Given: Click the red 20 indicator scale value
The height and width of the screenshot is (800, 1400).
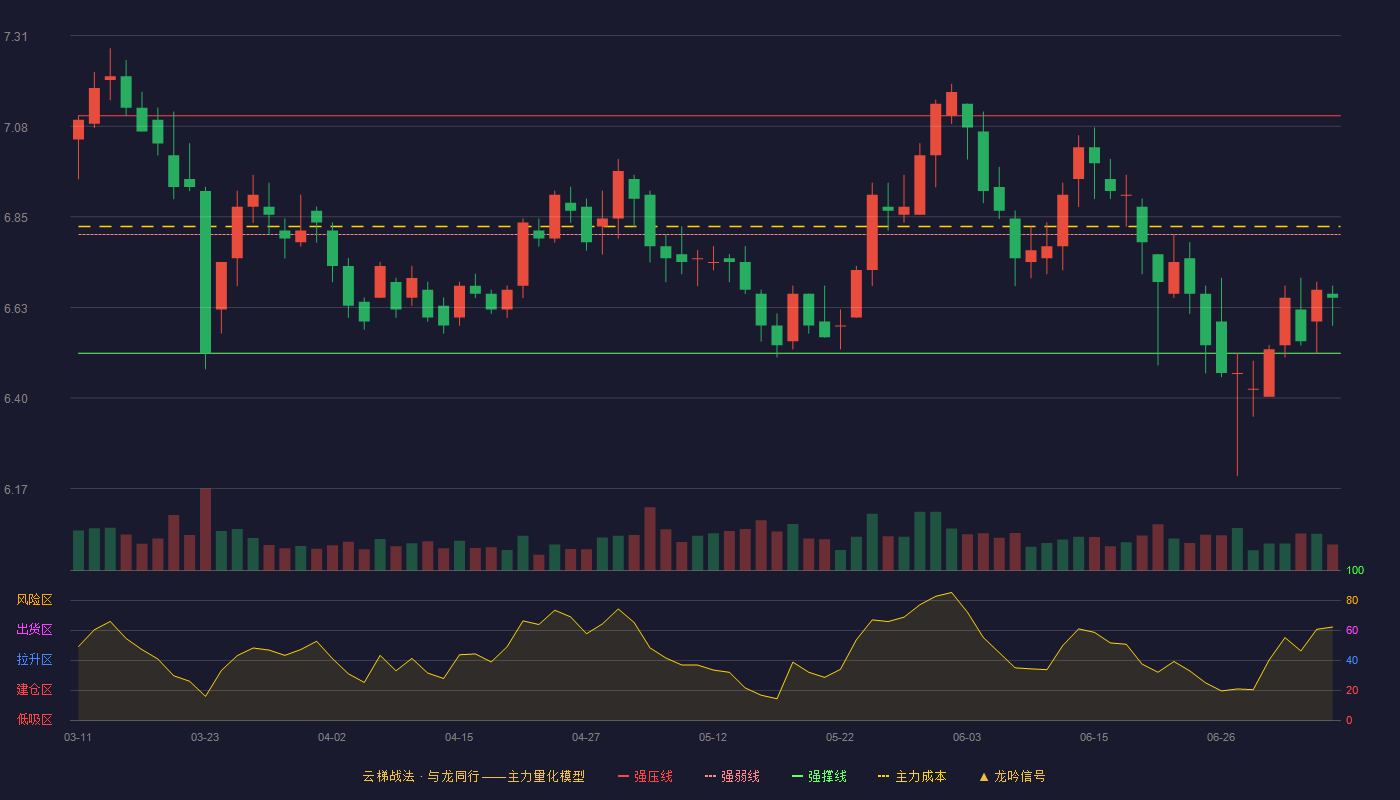Looking at the screenshot, I should pos(1352,691).
